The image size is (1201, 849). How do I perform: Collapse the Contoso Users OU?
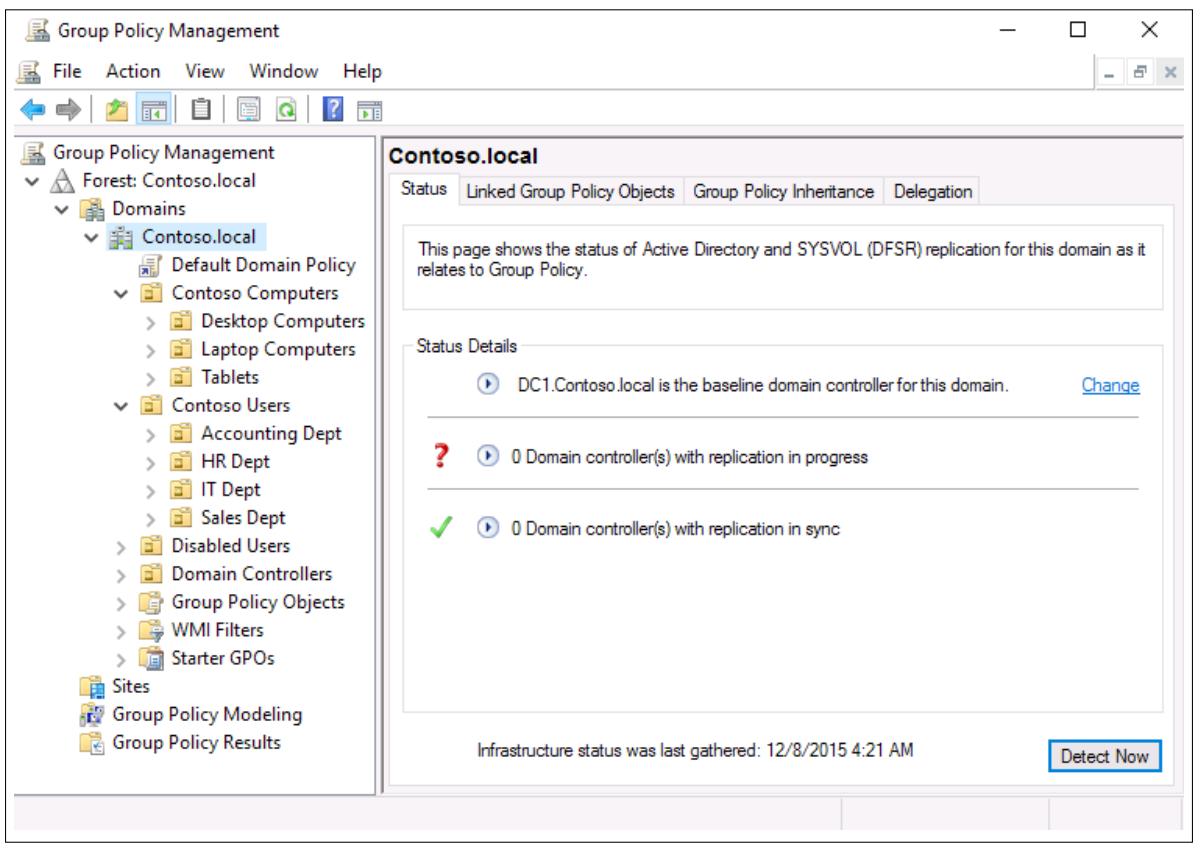(120, 406)
